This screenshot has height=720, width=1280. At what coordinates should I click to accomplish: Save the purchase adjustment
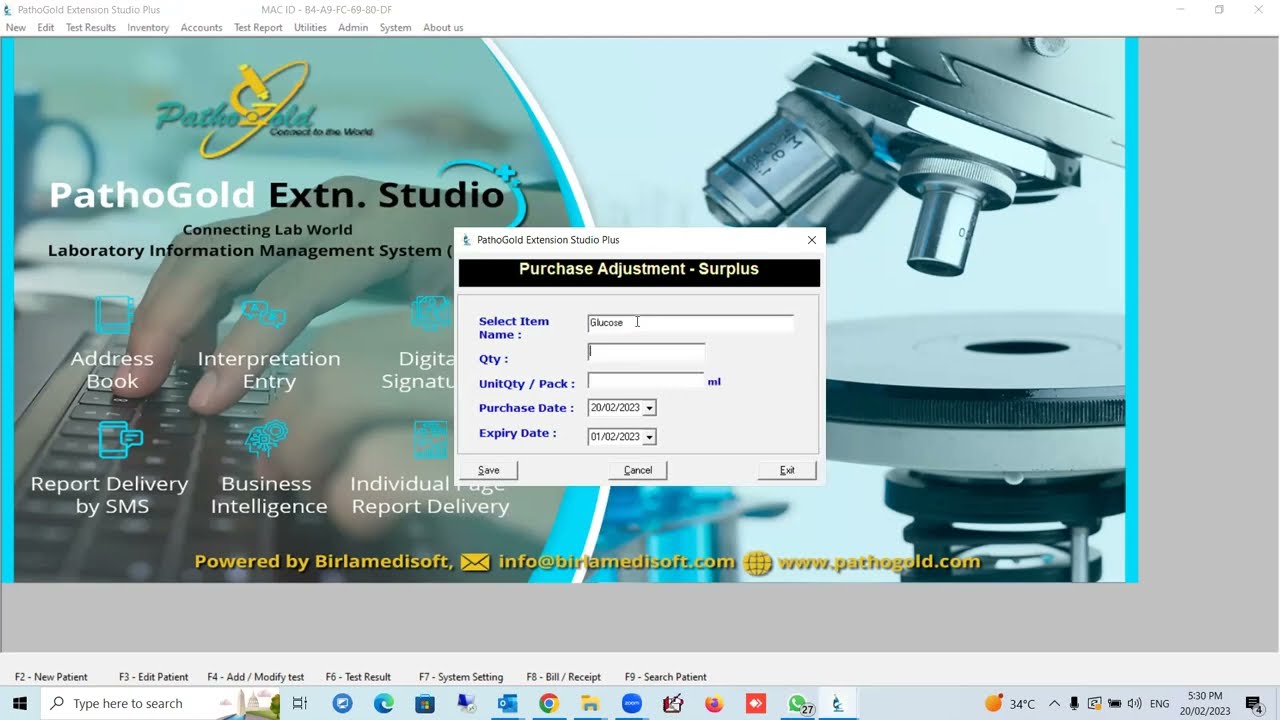488,470
